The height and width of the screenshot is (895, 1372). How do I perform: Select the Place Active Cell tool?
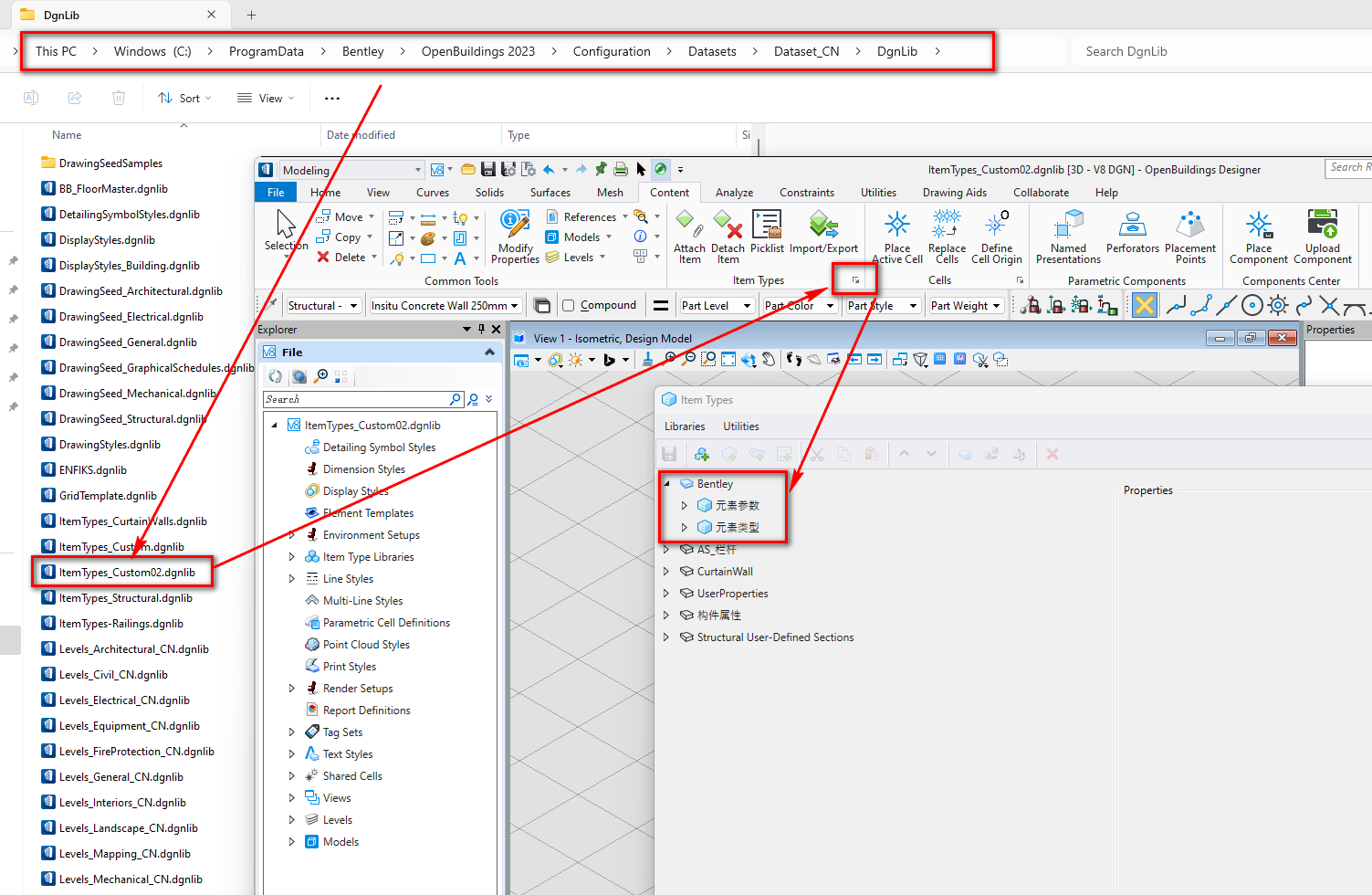[897, 225]
